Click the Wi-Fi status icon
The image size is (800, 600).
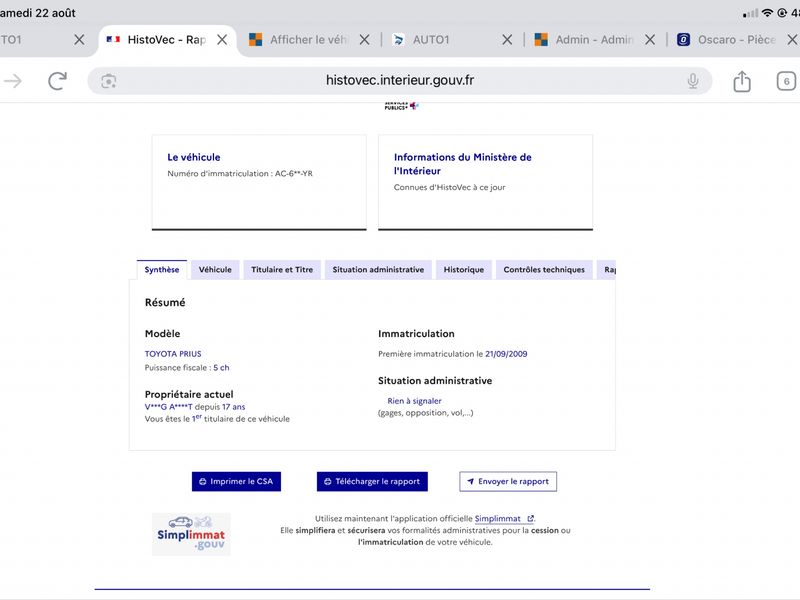coord(767,13)
